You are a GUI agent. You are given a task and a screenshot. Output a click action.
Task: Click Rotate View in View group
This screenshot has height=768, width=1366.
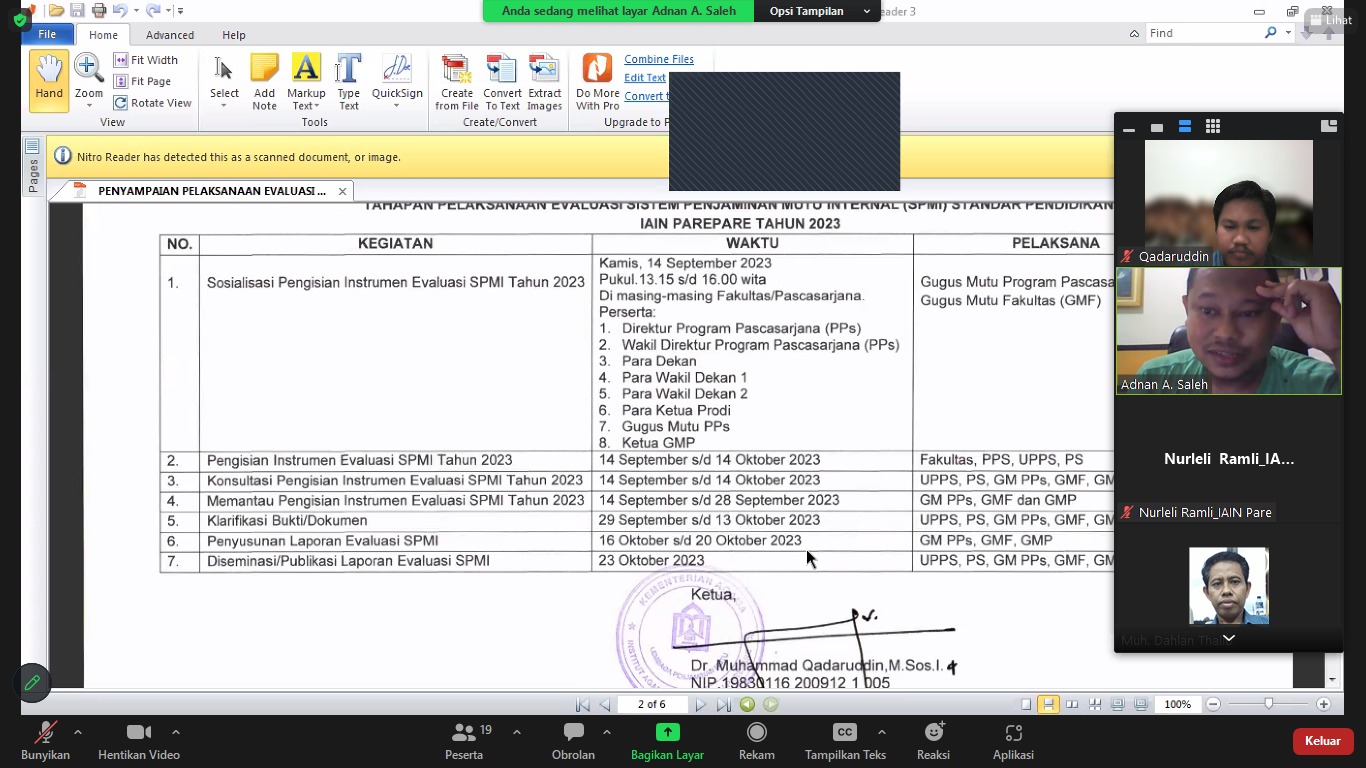[x=152, y=103]
